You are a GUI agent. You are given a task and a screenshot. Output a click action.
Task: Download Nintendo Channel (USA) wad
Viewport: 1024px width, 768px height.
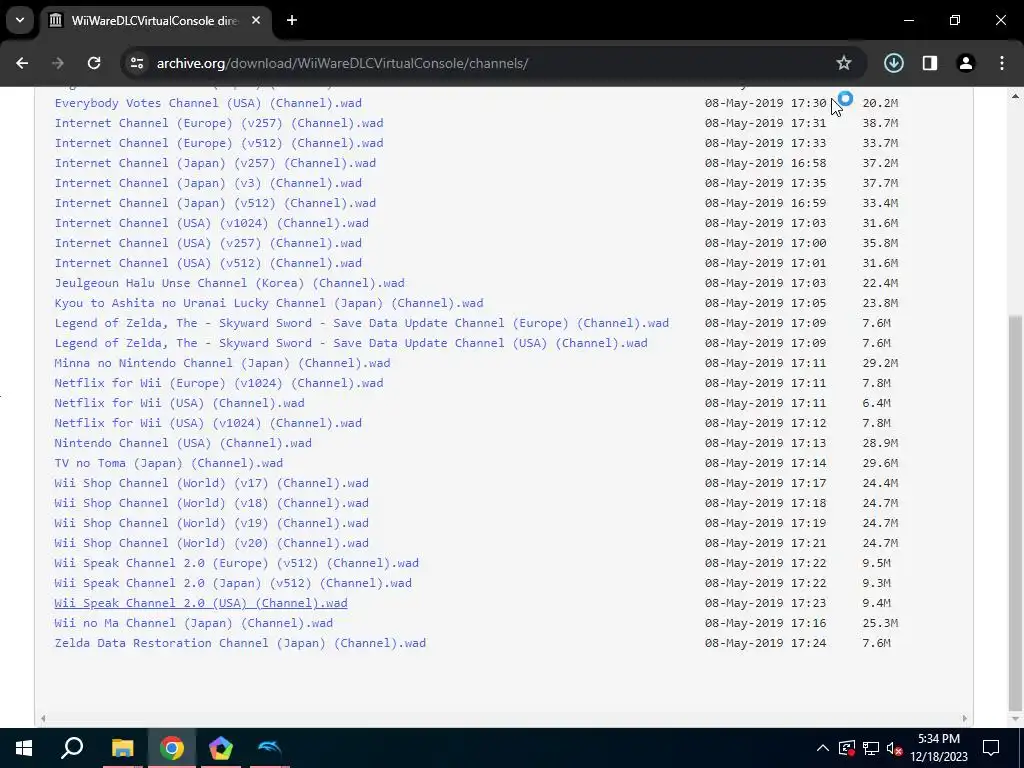(183, 443)
